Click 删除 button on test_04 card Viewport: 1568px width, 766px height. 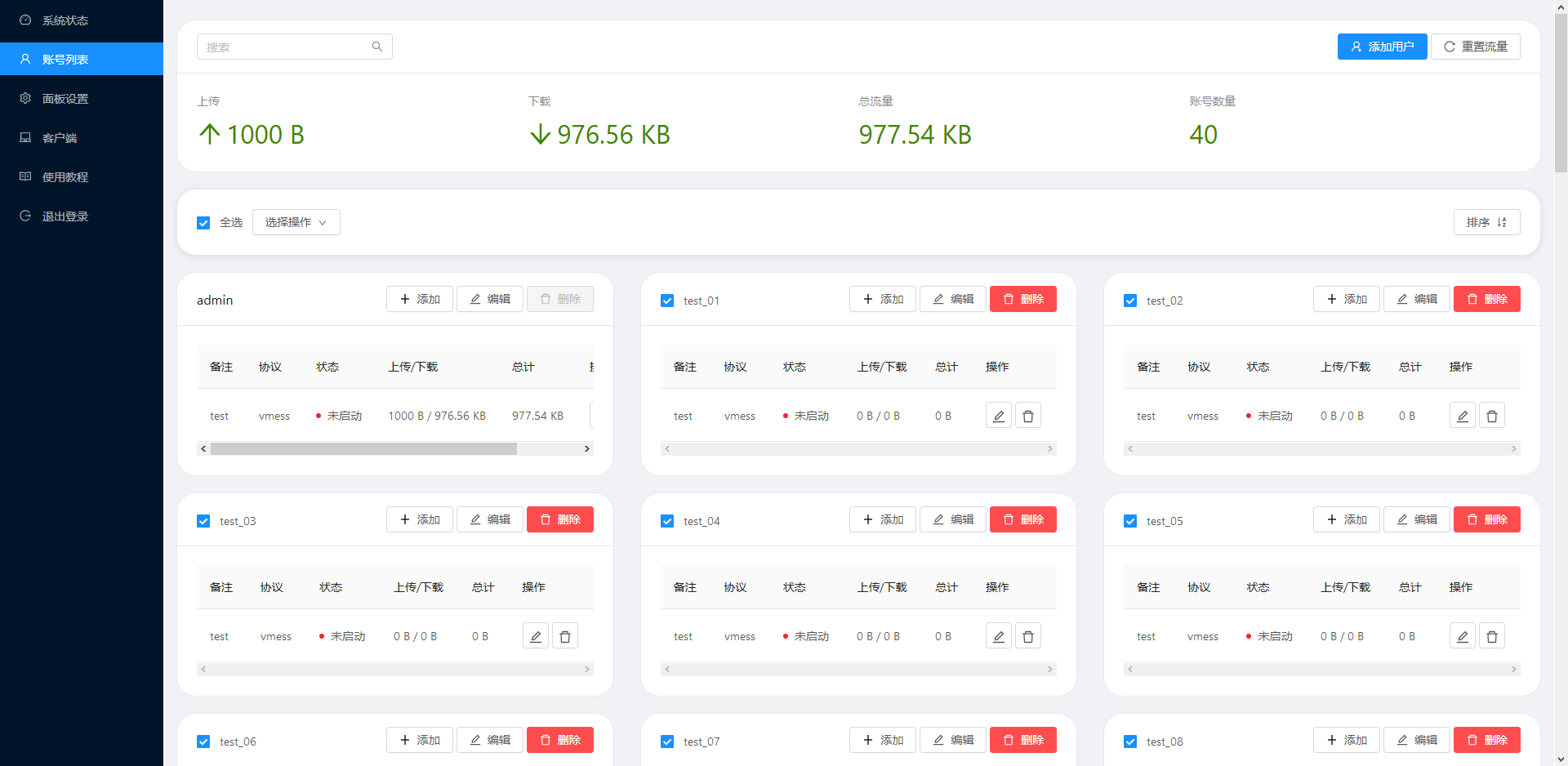pos(1023,519)
